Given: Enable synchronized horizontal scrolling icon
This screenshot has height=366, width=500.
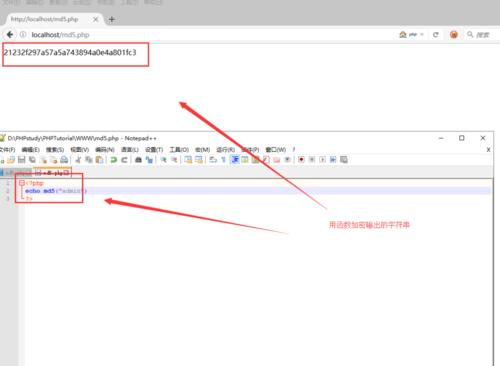Looking at the screenshot, I should pos(199,160).
